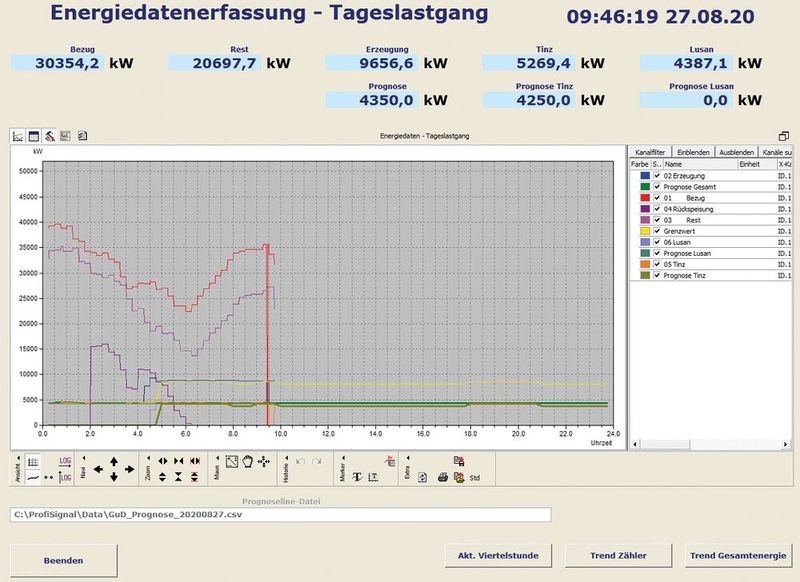Toggle visibility of Prognose Lusan channel

click(x=656, y=252)
